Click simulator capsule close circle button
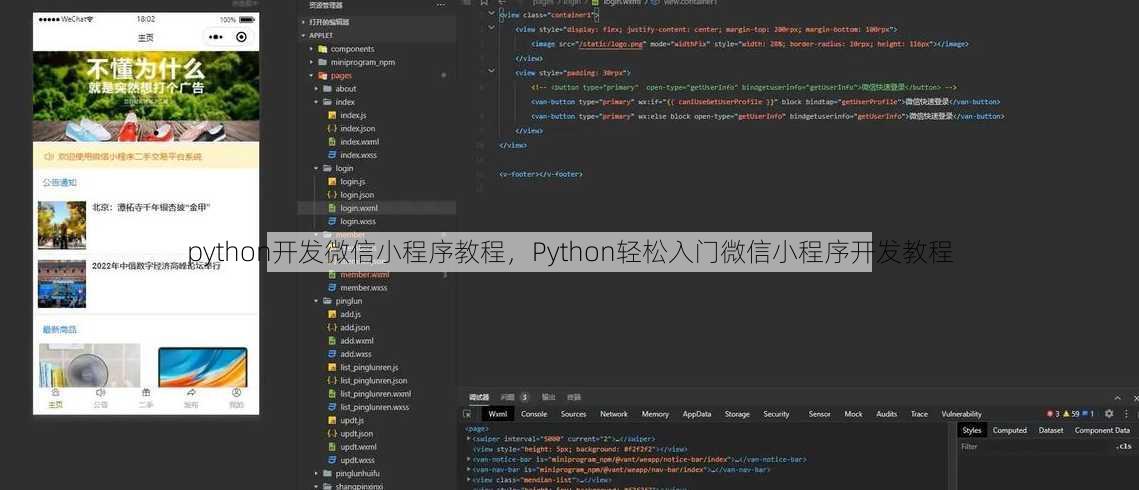1139x490 pixels. [x=241, y=37]
